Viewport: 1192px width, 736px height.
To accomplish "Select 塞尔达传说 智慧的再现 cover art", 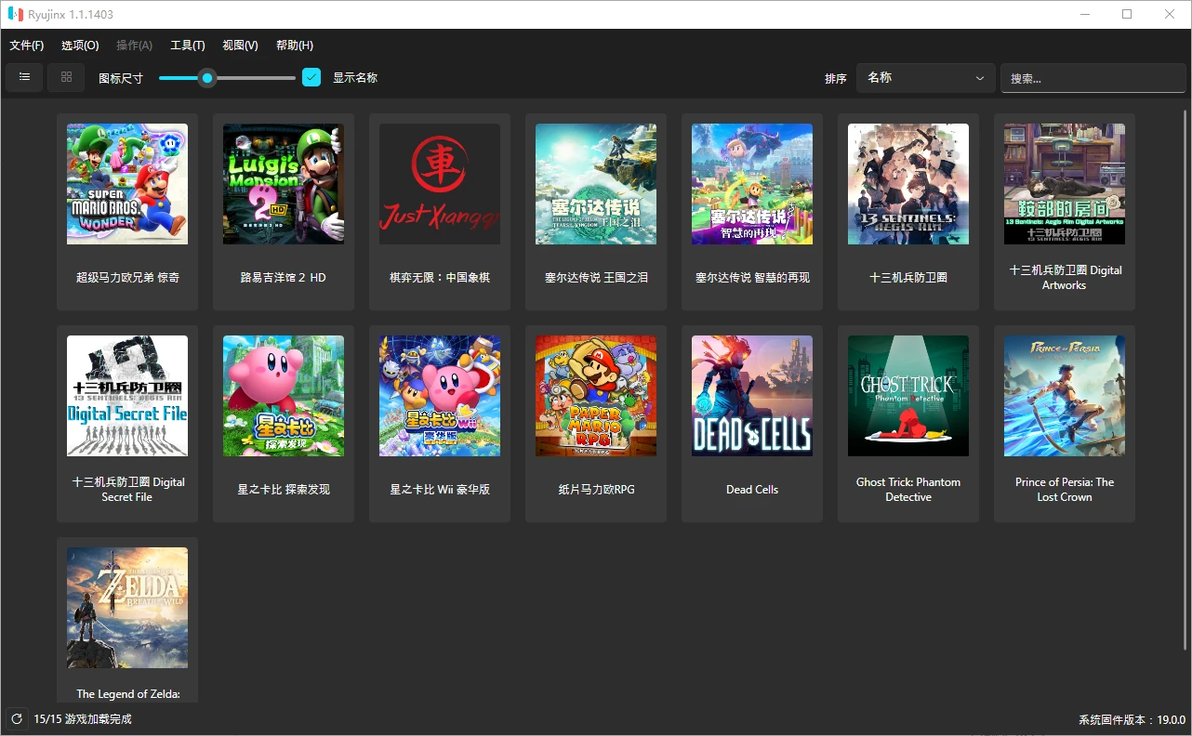I will pyautogui.click(x=752, y=184).
